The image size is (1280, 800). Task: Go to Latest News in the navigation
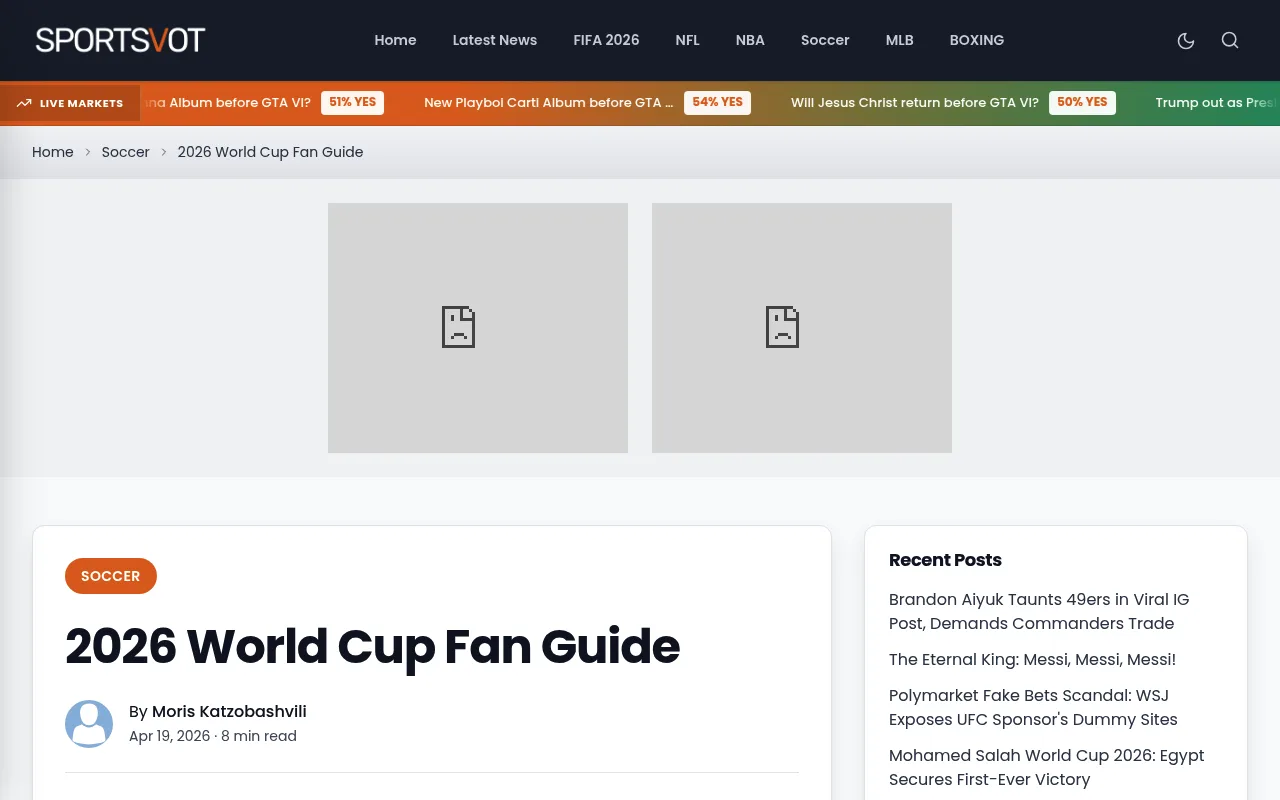click(x=495, y=40)
